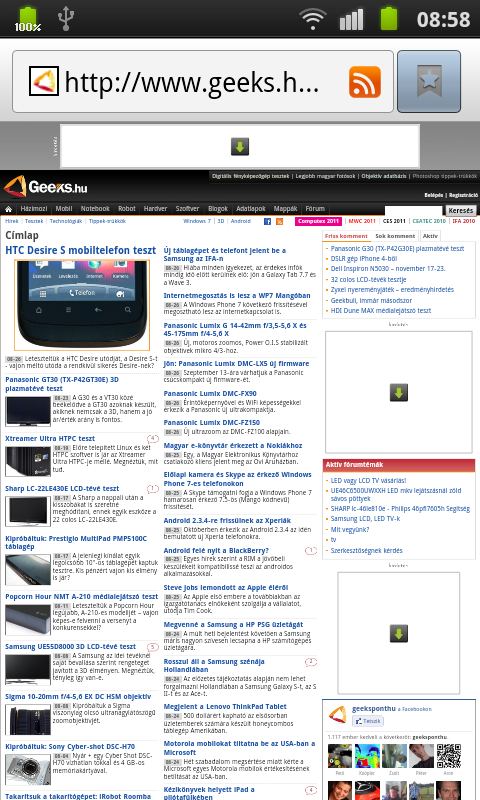
Task: Tap the URL address field
Action: [x=203, y=82]
